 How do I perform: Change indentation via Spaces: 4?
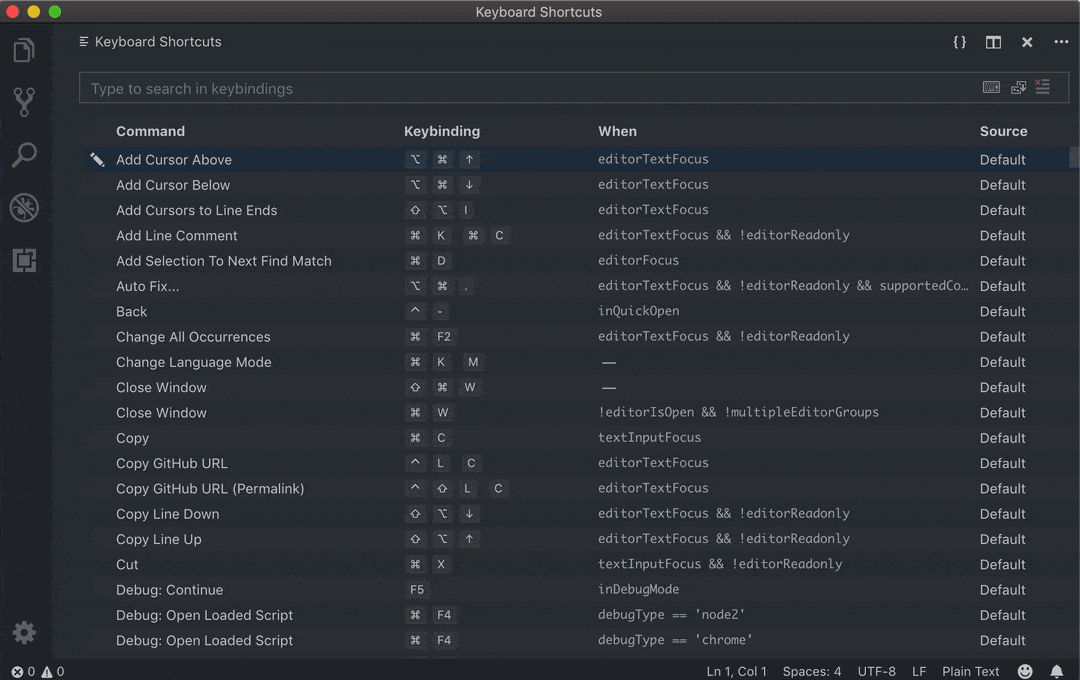[811, 671]
